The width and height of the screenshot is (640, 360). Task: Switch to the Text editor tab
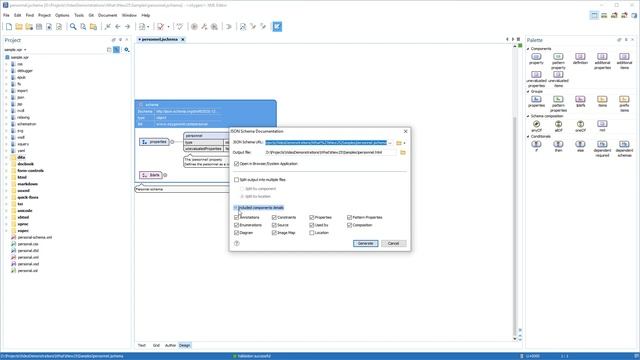tap(142, 345)
